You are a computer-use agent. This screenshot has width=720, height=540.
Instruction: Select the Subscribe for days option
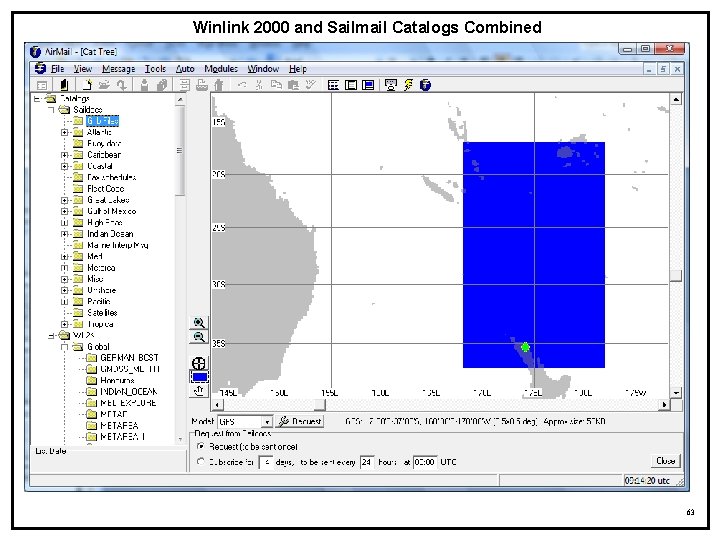200,462
